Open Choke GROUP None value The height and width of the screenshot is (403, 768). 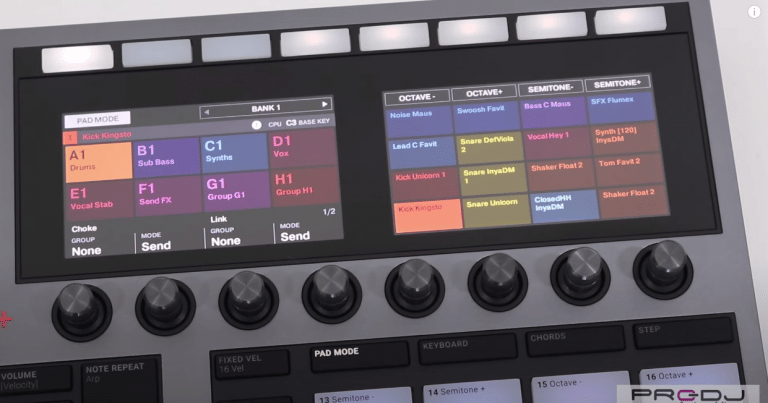point(87,251)
